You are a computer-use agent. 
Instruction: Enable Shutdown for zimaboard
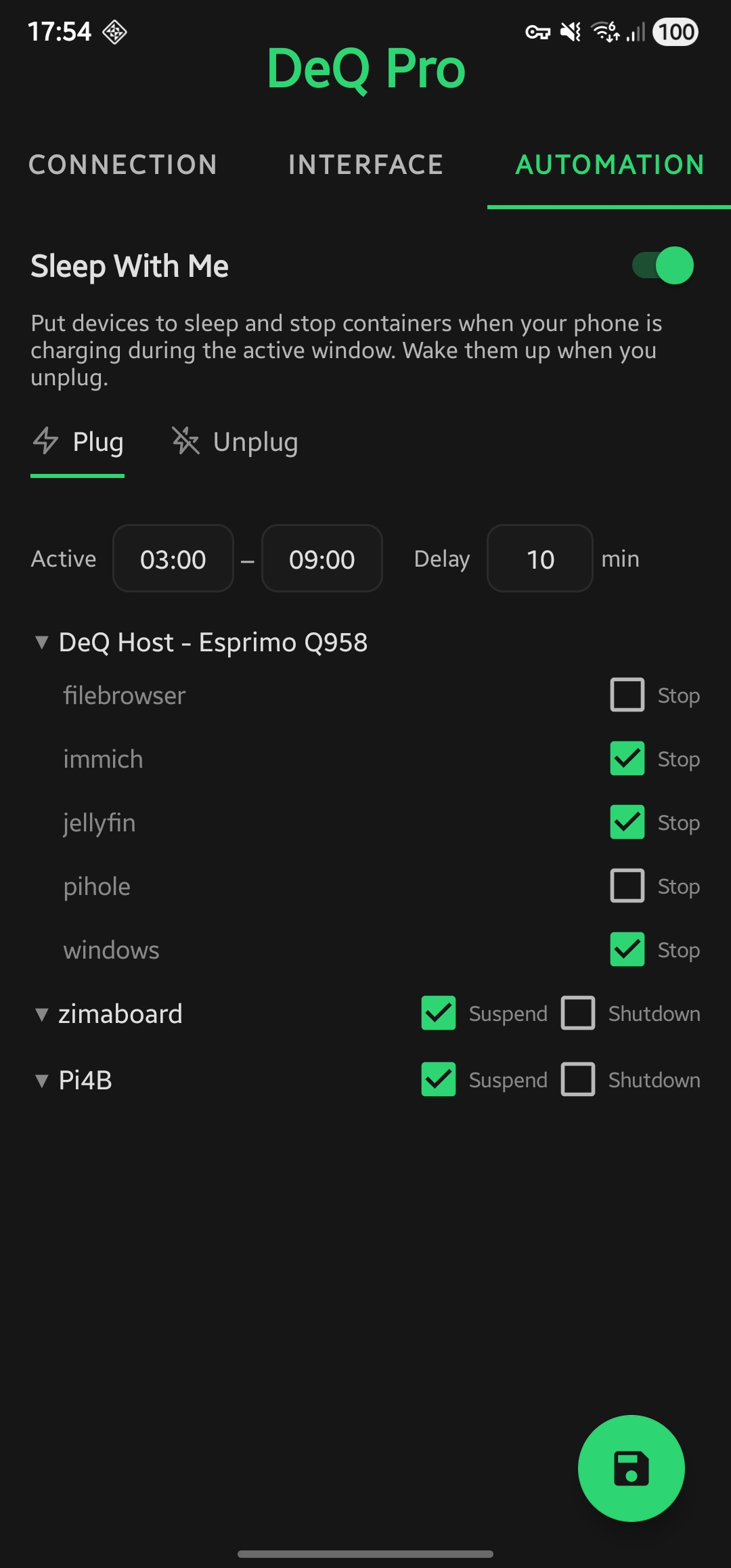pyautogui.click(x=578, y=1013)
